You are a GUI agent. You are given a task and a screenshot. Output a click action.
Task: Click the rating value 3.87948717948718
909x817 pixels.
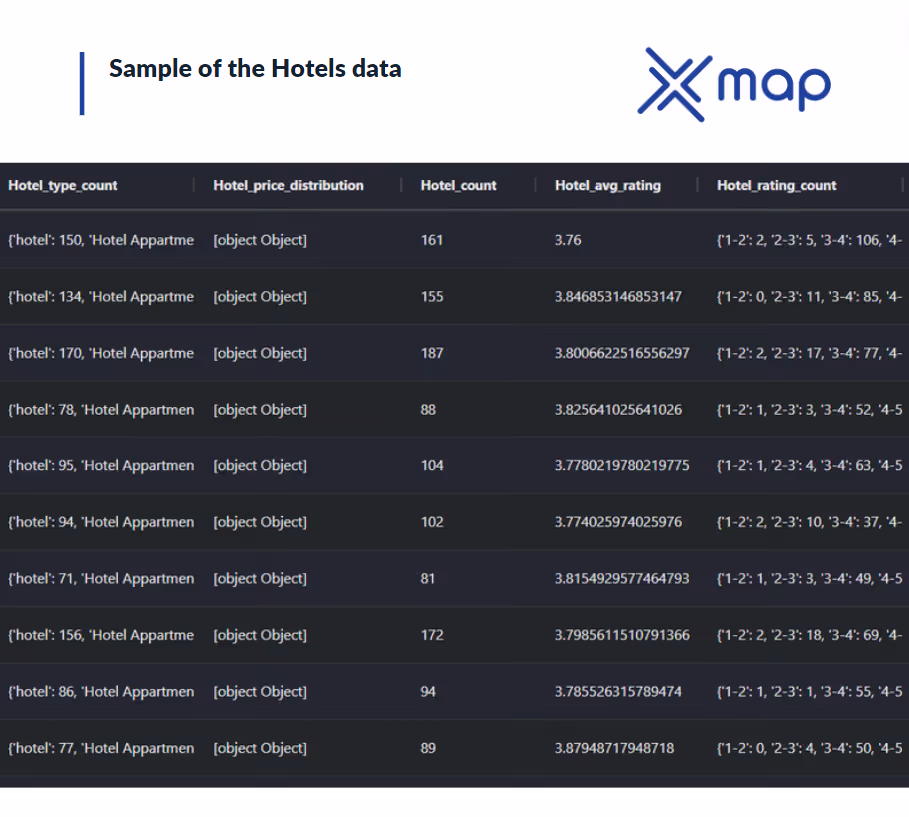pos(615,748)
